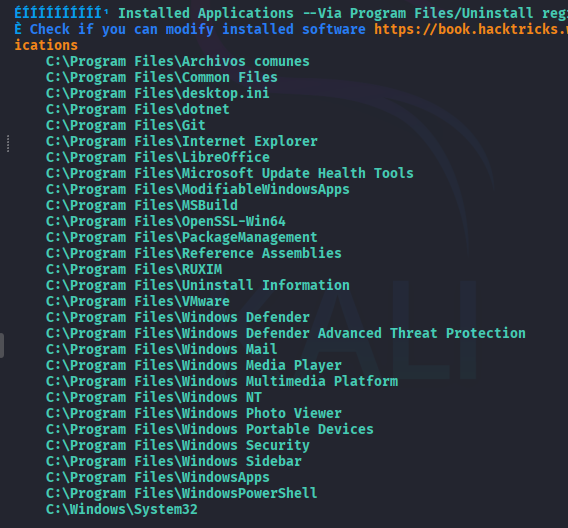This screenshot has height=528, width=568.
Task: Select Microsoft Update Health Tools path
Action: 230,173
